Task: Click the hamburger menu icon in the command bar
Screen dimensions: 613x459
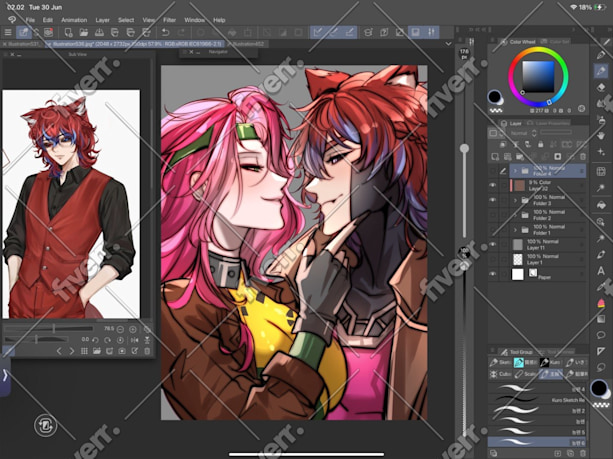Action: coord(8,32)
